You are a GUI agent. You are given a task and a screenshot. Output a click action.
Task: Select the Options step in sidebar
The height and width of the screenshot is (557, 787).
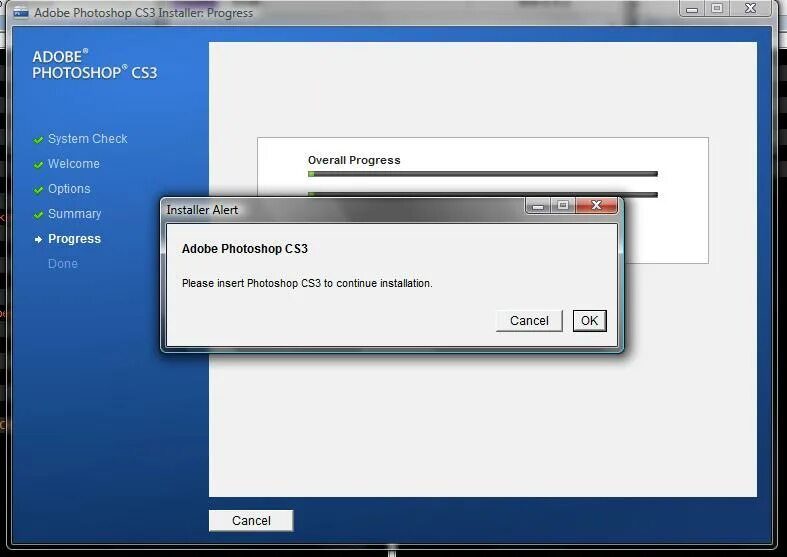pos(69,189)
